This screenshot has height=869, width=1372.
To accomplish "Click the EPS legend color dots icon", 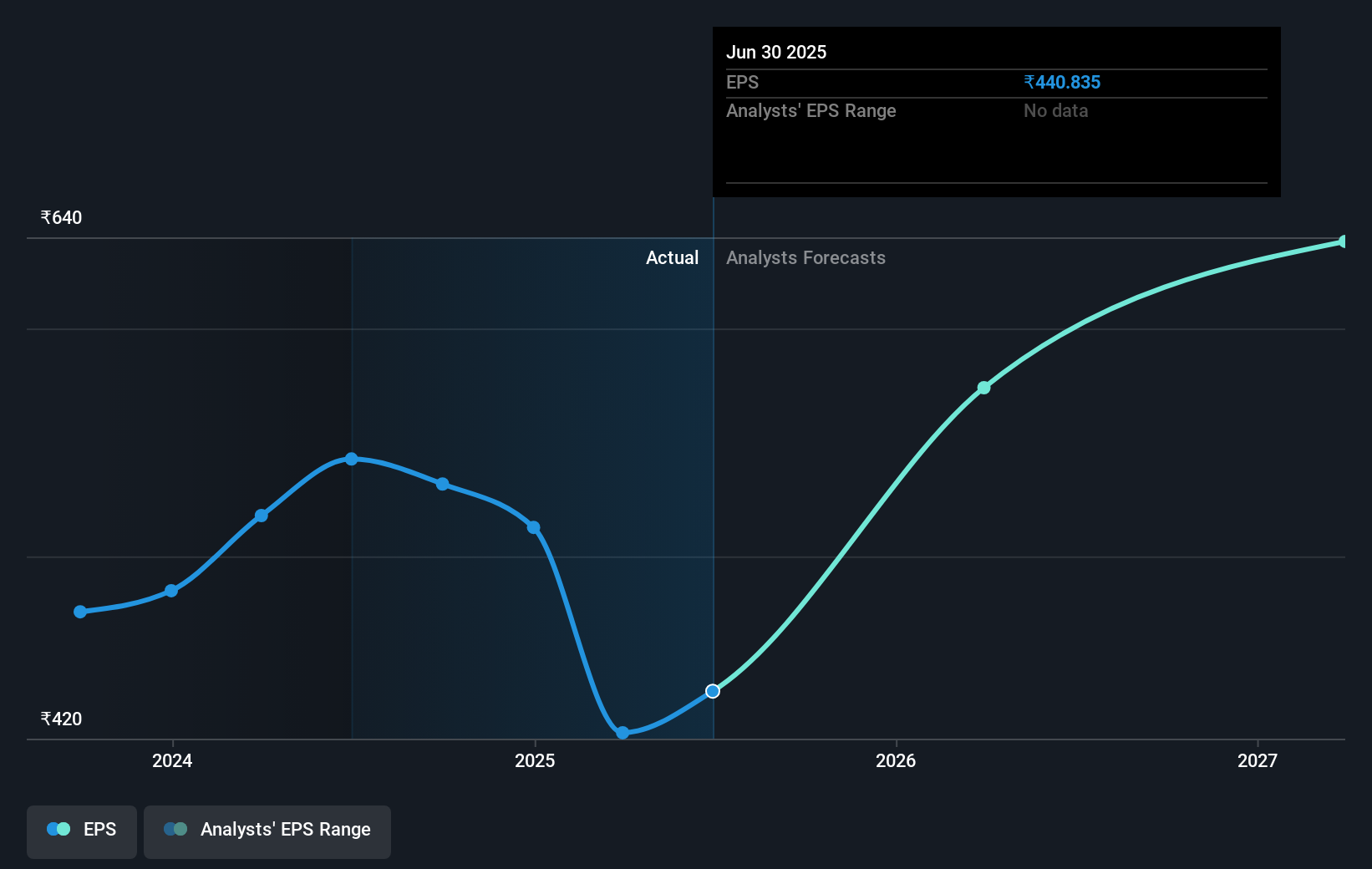I will click(58, 830).
